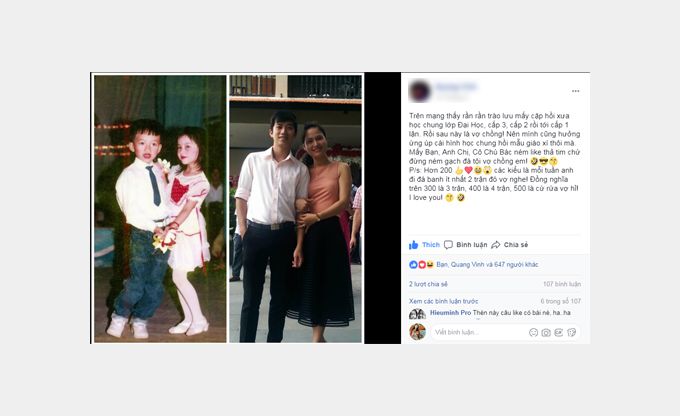Click the Chia sẻ share arrow icon
Screen dimensions: 680x416
coord(496,245)
